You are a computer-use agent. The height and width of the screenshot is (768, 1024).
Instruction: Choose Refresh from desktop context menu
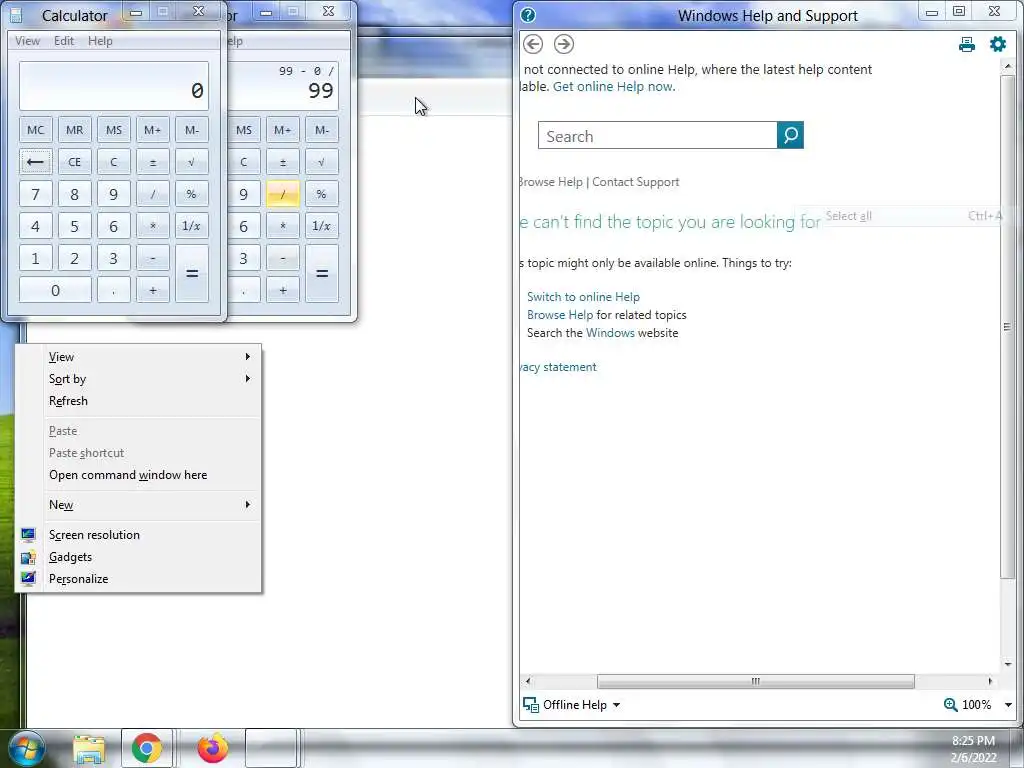[138, 401]
